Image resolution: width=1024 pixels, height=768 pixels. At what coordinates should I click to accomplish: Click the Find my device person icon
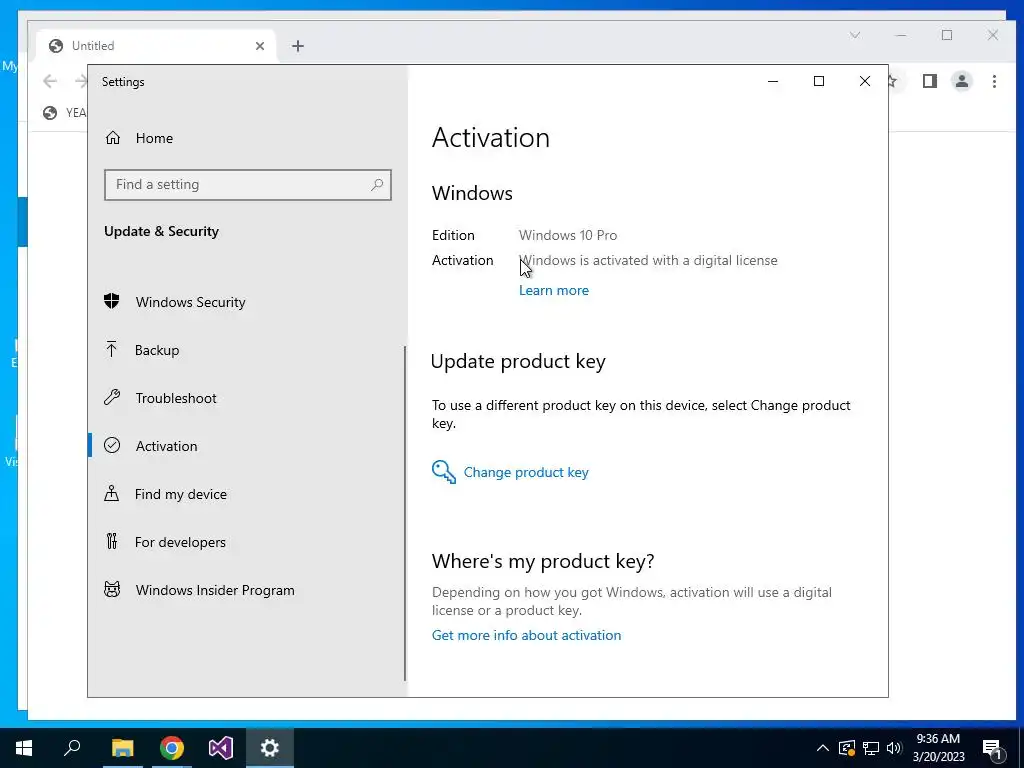[112, 493]
